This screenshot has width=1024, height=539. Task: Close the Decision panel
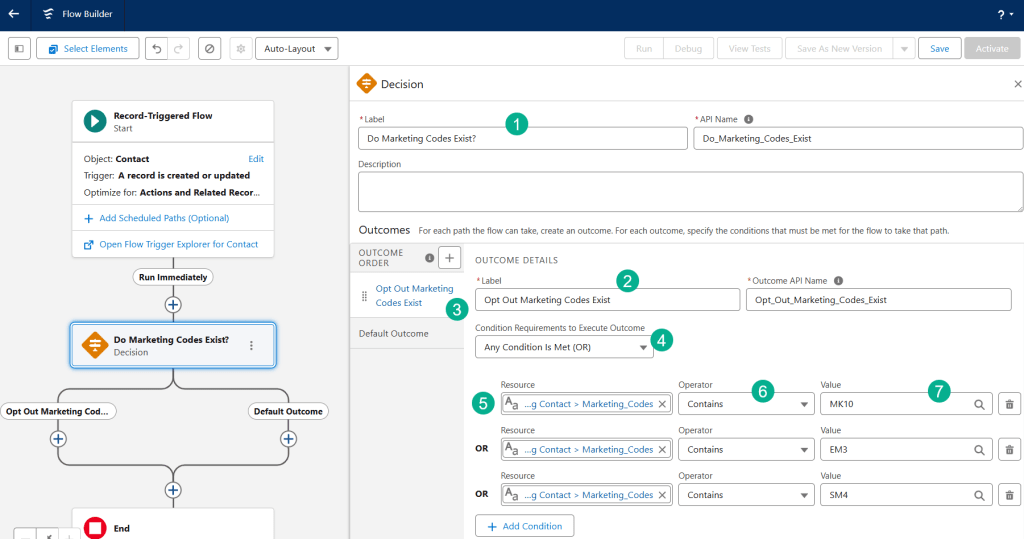pos(1017,85)
